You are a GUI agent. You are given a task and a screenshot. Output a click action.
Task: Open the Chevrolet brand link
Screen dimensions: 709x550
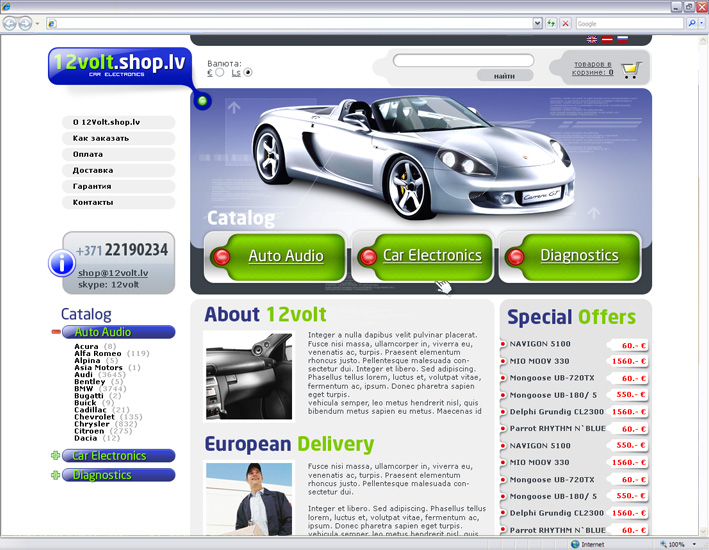pos(95,417)
